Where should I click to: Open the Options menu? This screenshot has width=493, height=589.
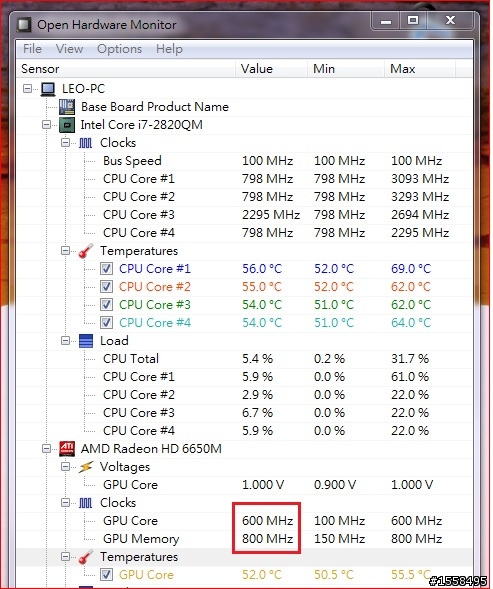click(x=119, y=49)
